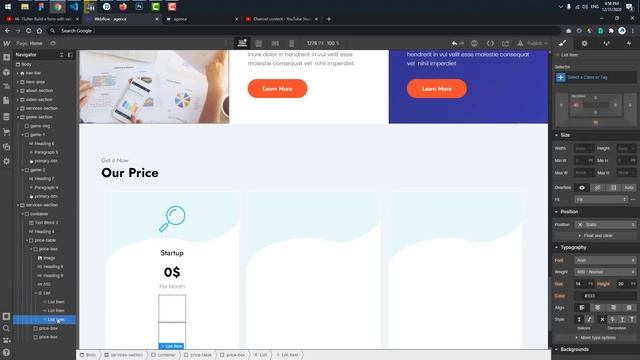Screen dimensions: 640x360
Task: Open Visual Studio Code in taskbar
Action: click(74, 7)
